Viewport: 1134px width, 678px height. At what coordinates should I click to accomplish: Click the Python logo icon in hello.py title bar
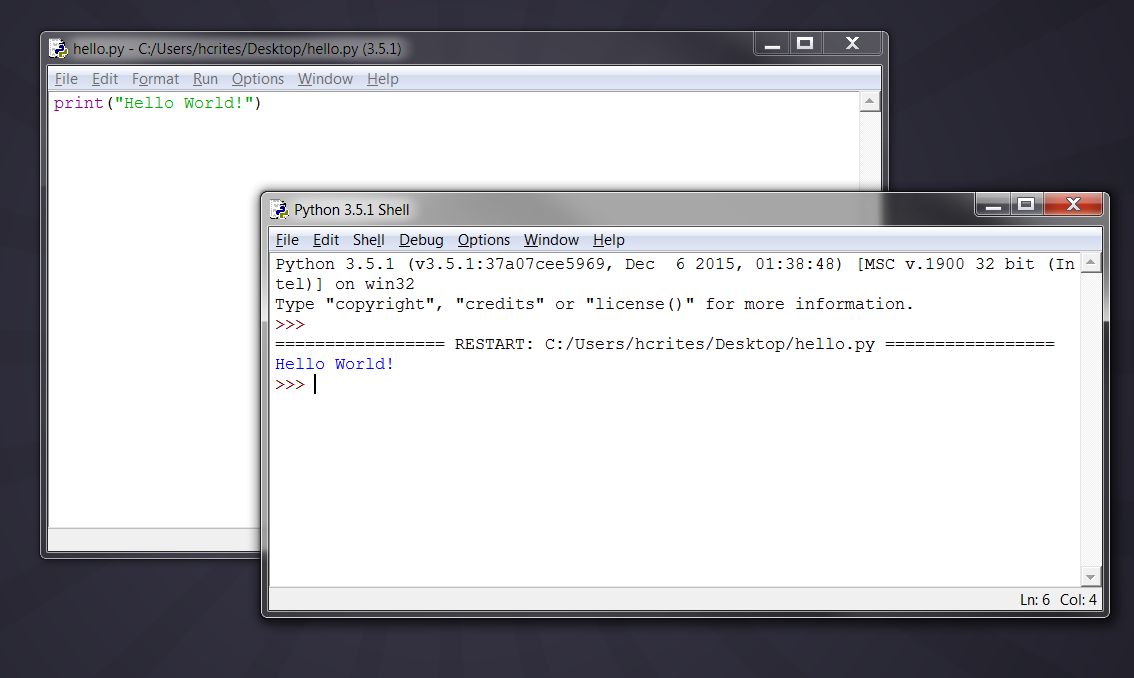click(59, 47)
